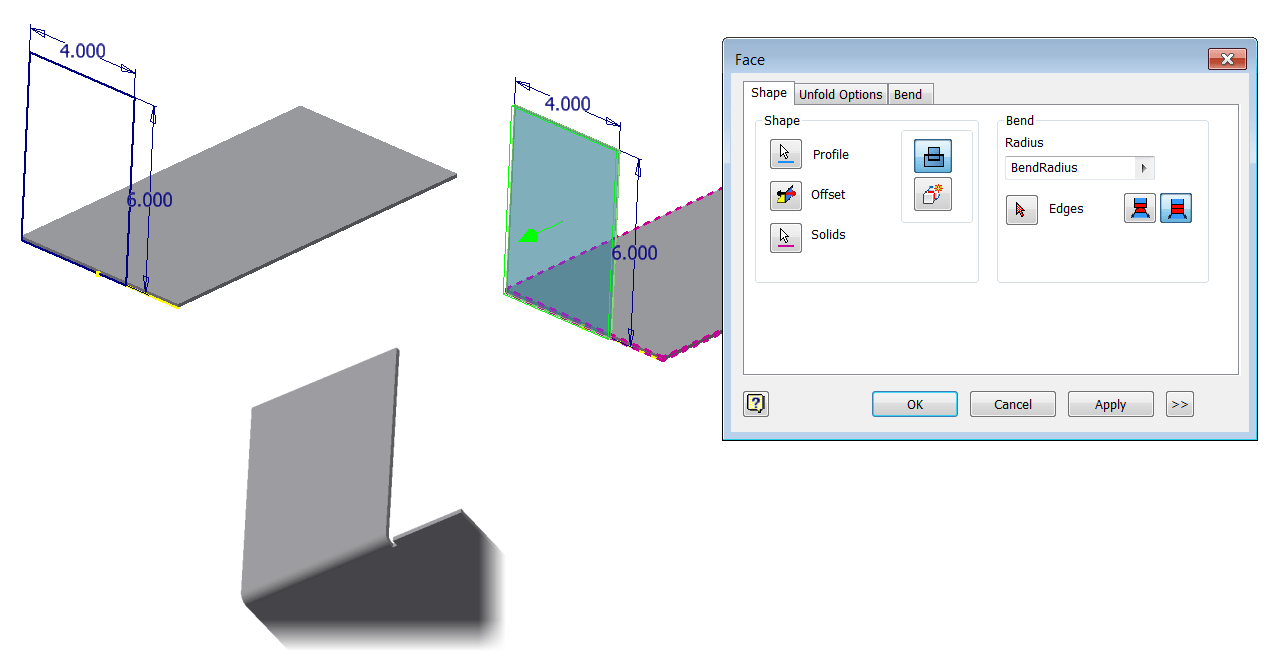Confirm the face with OK

point(913,403)
